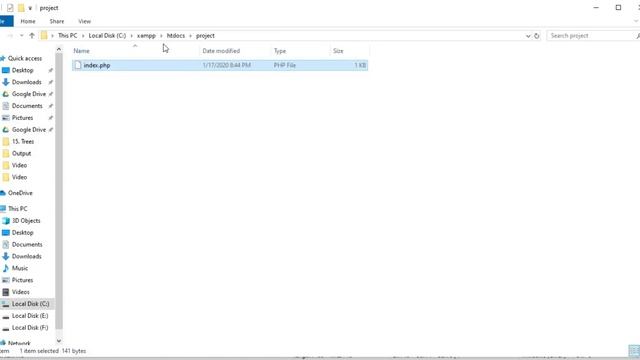Open the Output folder in sidebar
The height and width of the screenshot is (360, 640).
(21, 153)
